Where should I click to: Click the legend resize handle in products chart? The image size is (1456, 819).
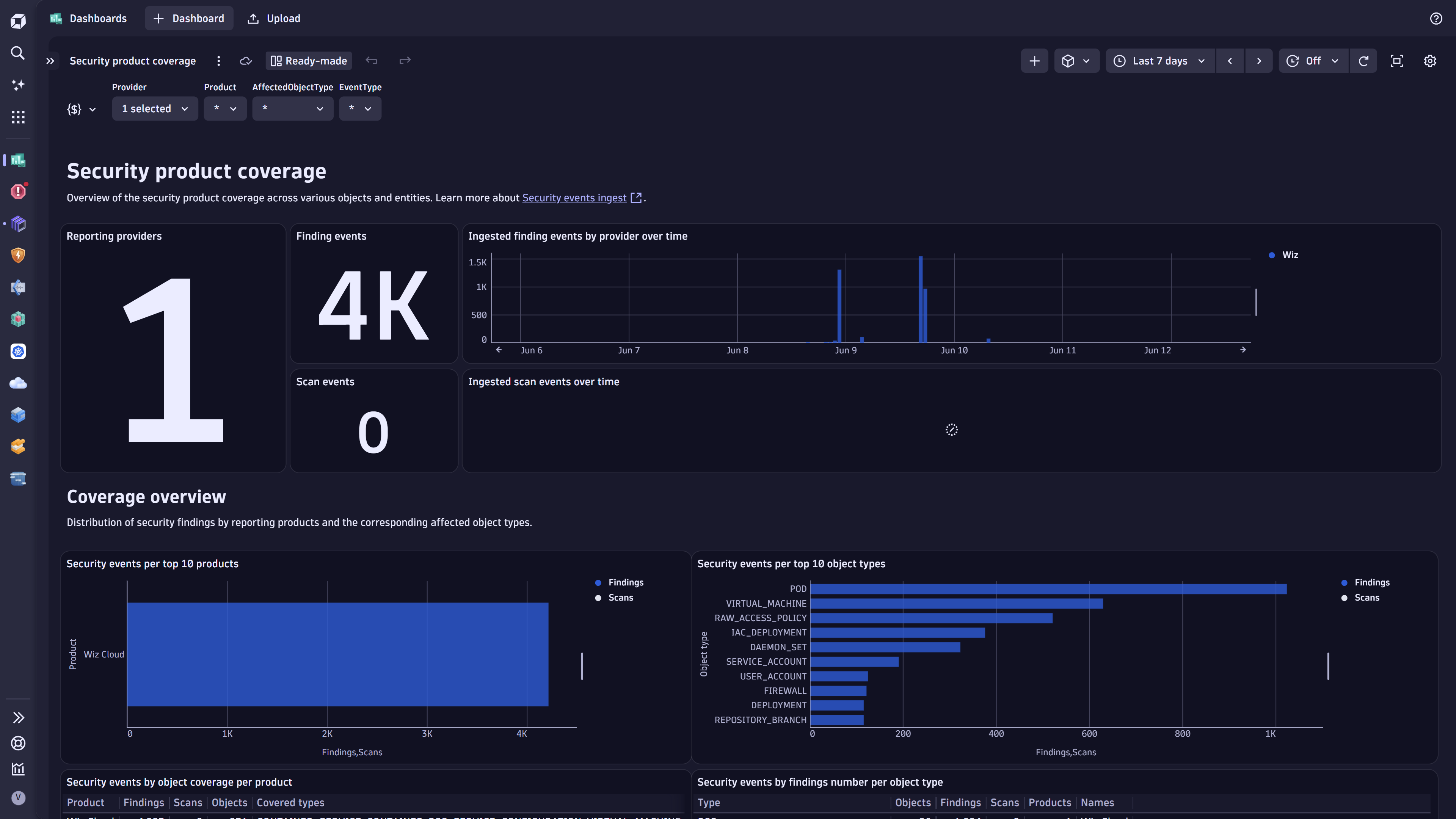point(582,667)
